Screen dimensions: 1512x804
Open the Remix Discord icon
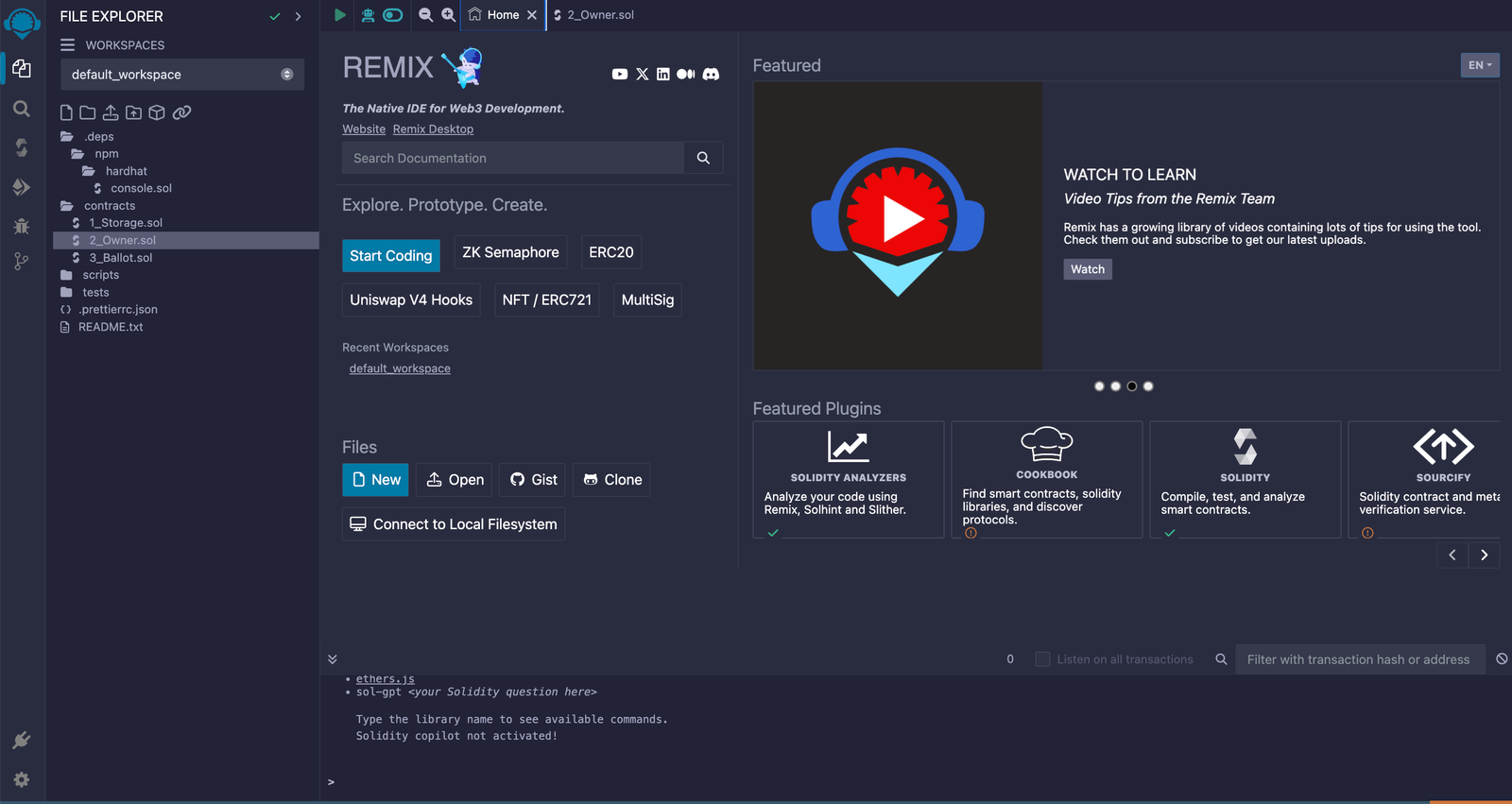711,74
